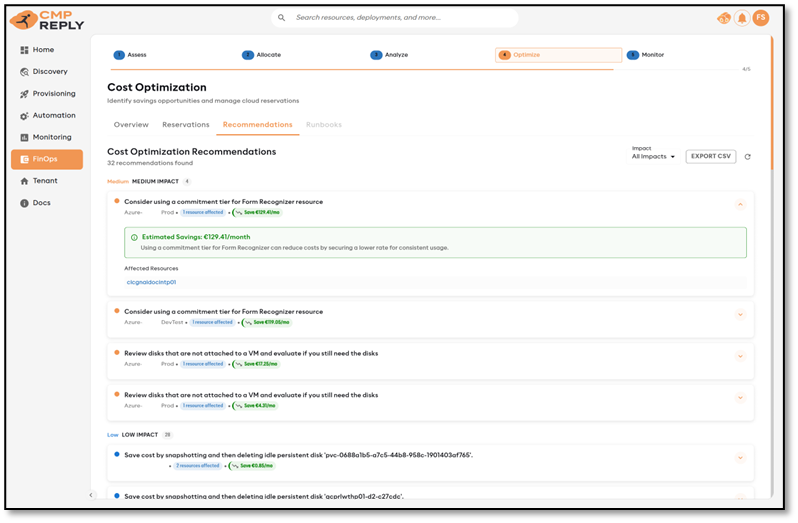Switch to the Reservations tab
798x523 pixels.
click(186, 125)
